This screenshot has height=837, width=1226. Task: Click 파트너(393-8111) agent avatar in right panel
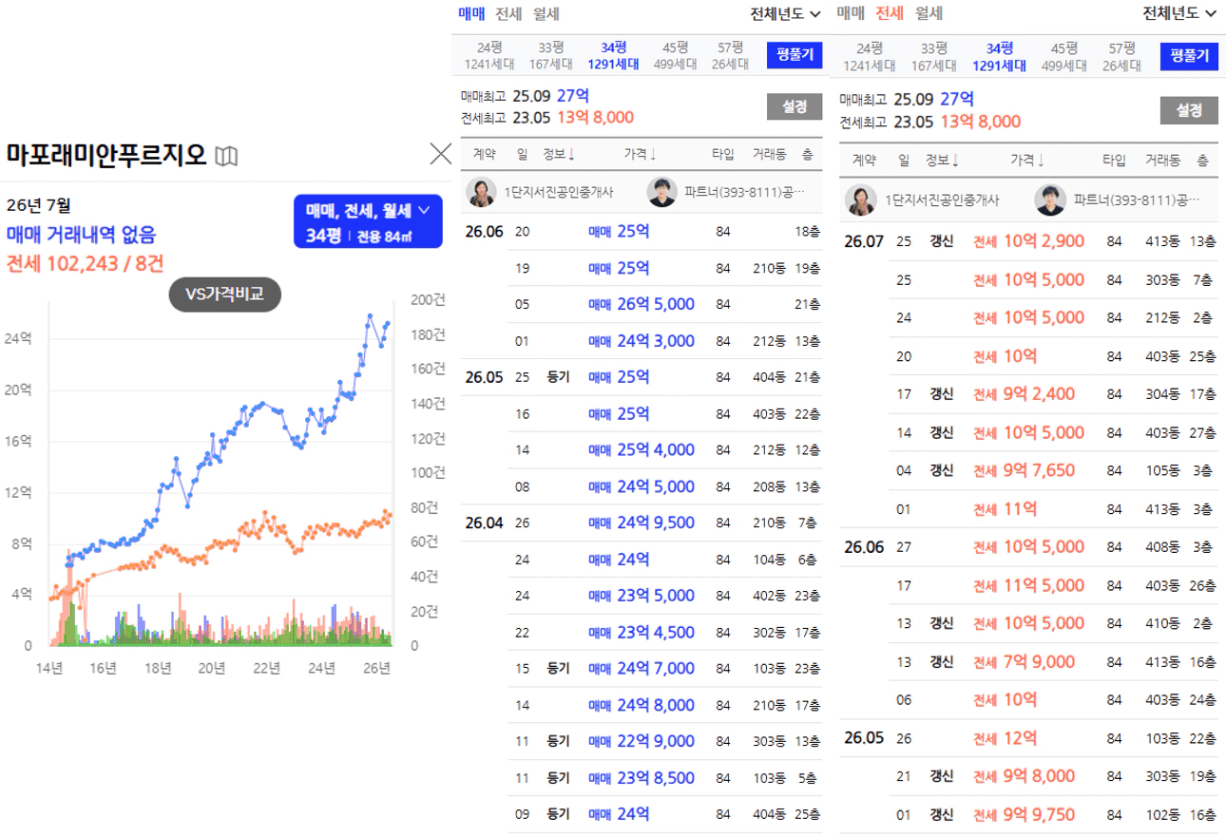click(1051, 200)
